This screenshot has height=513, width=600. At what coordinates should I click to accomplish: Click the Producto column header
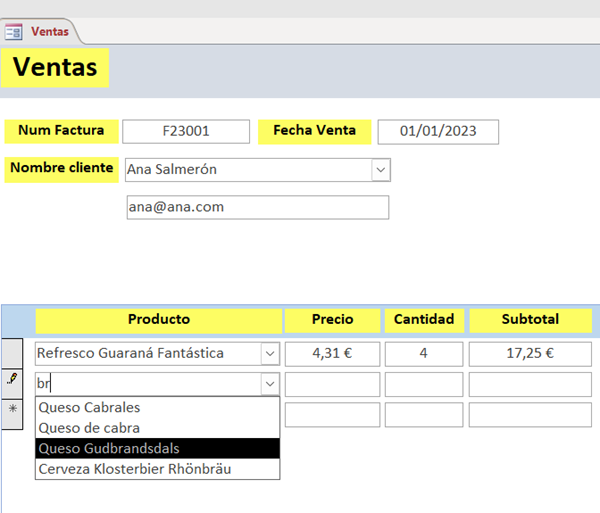(x=158, y=320)
